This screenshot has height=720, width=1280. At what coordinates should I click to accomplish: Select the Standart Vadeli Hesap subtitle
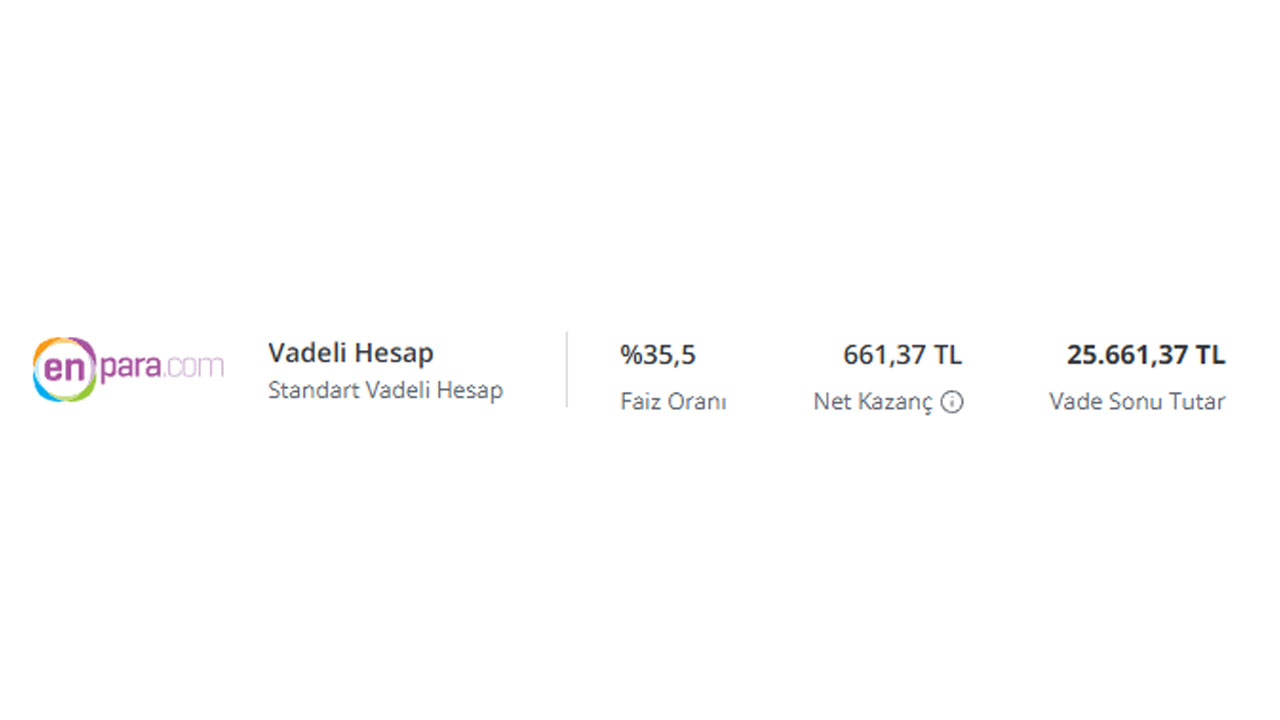(x=385, y=390)
